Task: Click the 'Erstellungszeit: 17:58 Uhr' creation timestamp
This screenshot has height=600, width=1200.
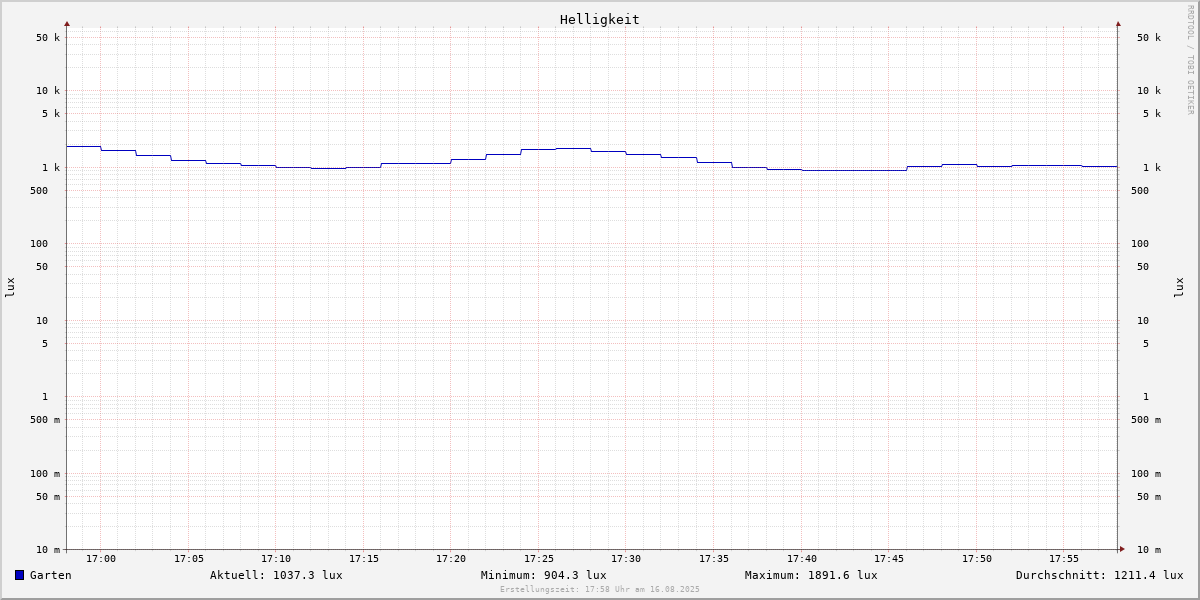Action: [x=600, y=589]
